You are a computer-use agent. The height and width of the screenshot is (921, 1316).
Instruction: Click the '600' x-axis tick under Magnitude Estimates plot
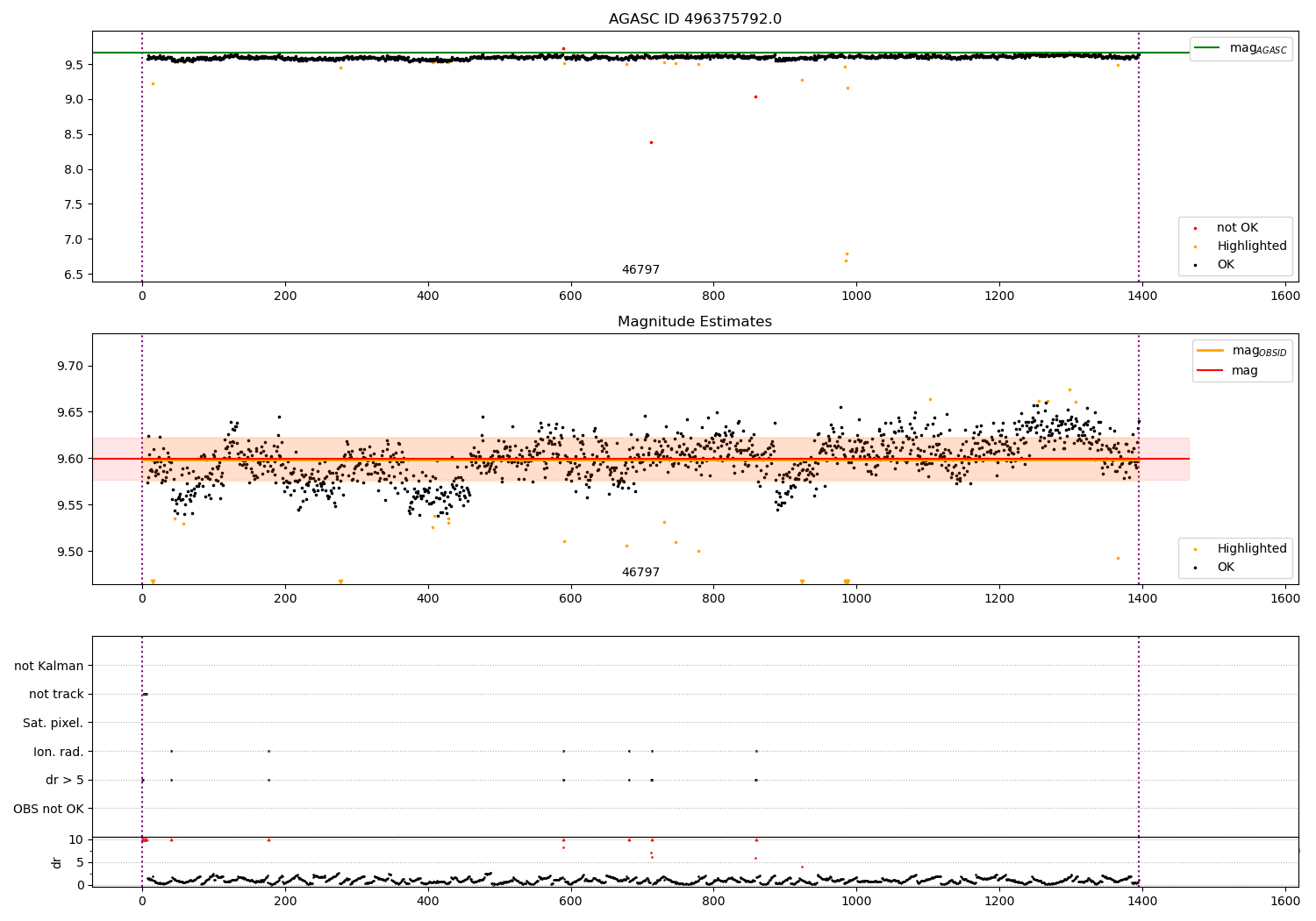click(571, 598)
